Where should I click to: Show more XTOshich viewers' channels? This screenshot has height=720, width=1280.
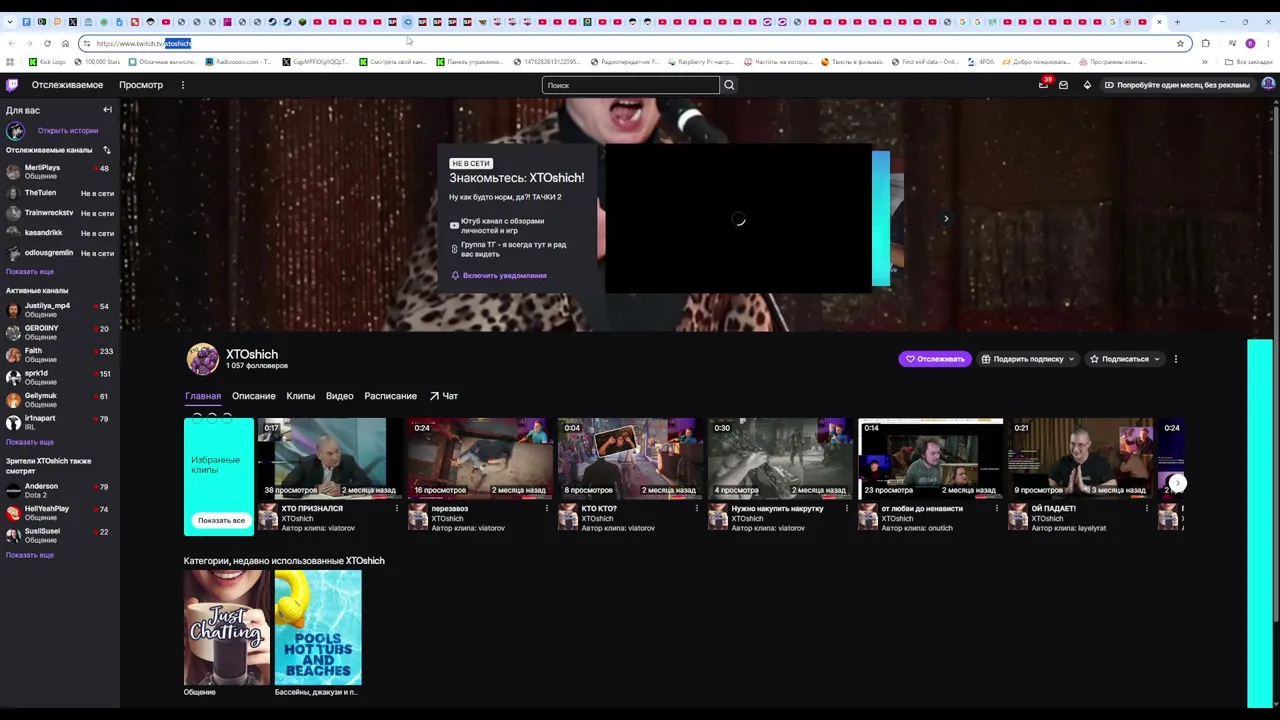coord(30,555)
